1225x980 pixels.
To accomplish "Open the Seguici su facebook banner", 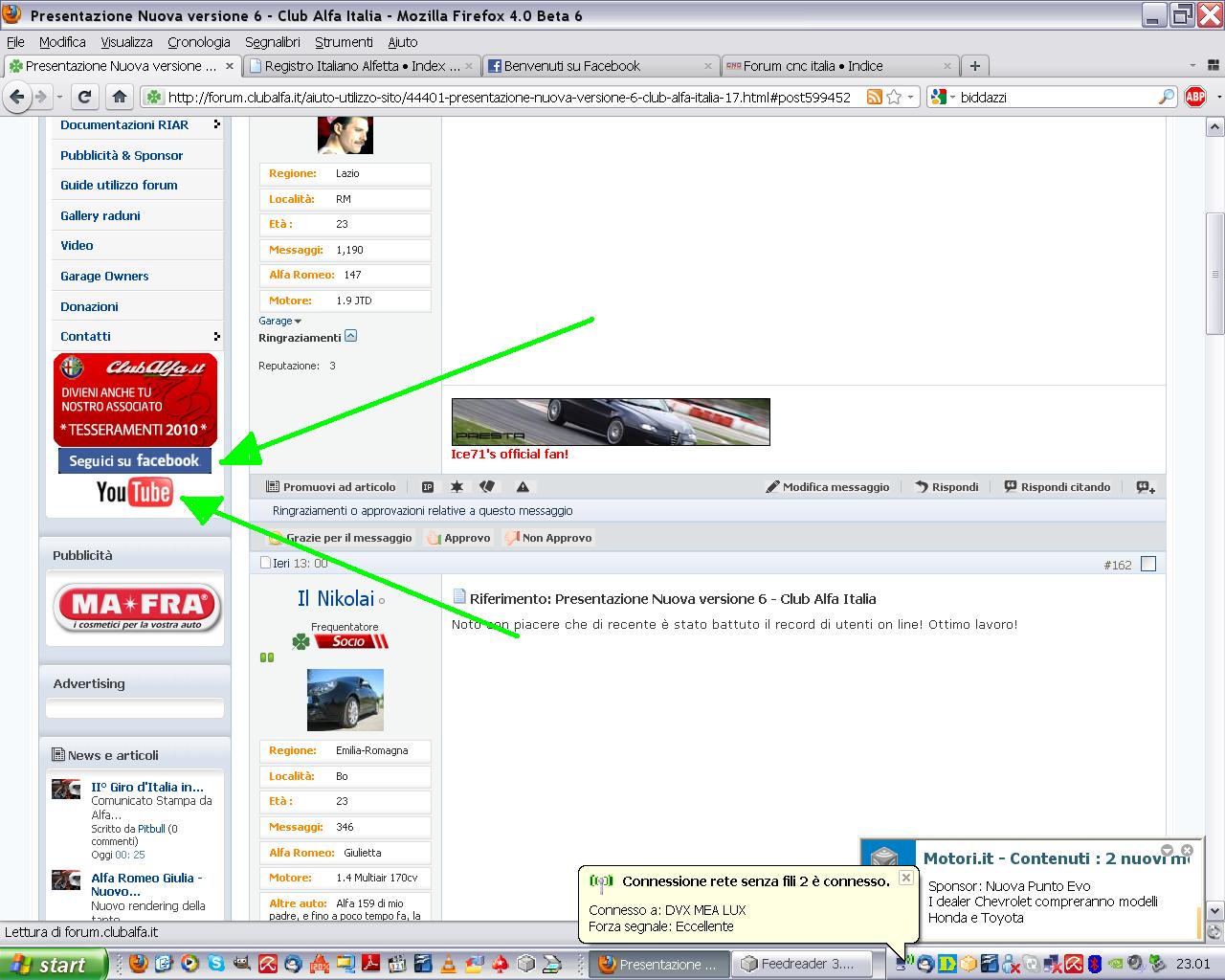I will [134, 461].
